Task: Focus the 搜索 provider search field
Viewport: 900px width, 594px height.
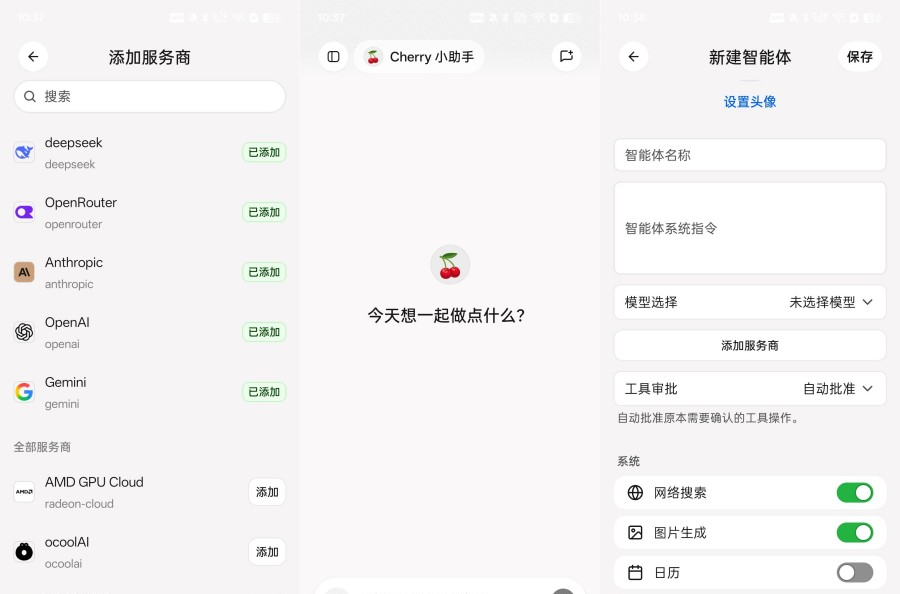Action: 150,96
